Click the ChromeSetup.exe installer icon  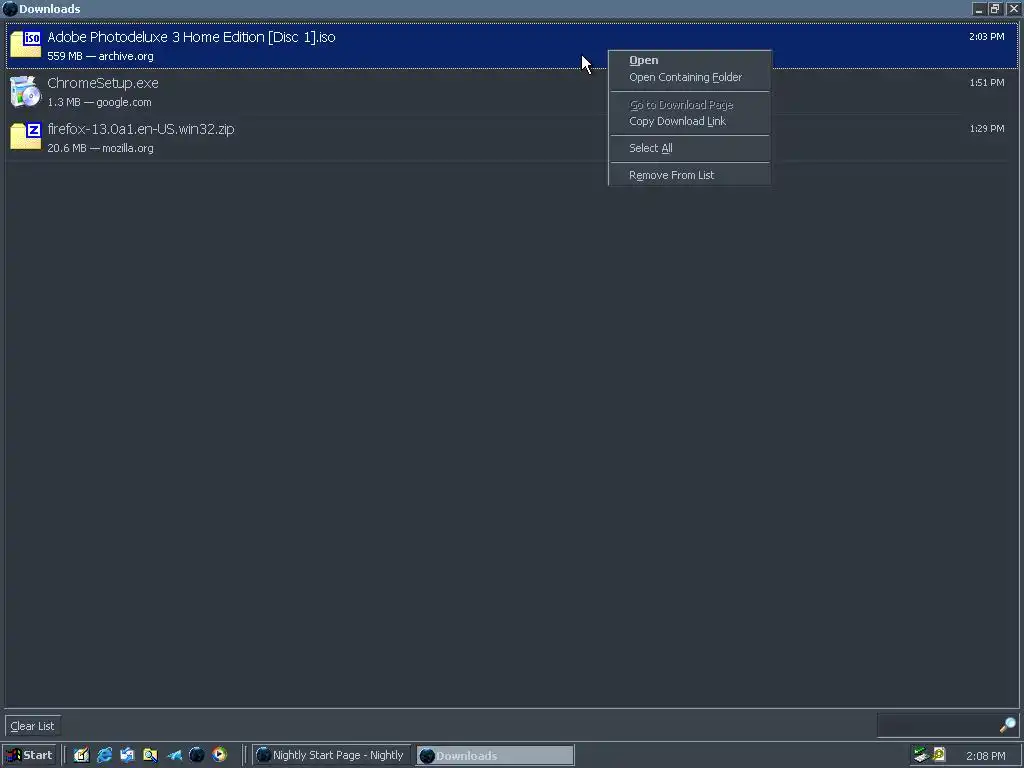(x=25, y=91)
